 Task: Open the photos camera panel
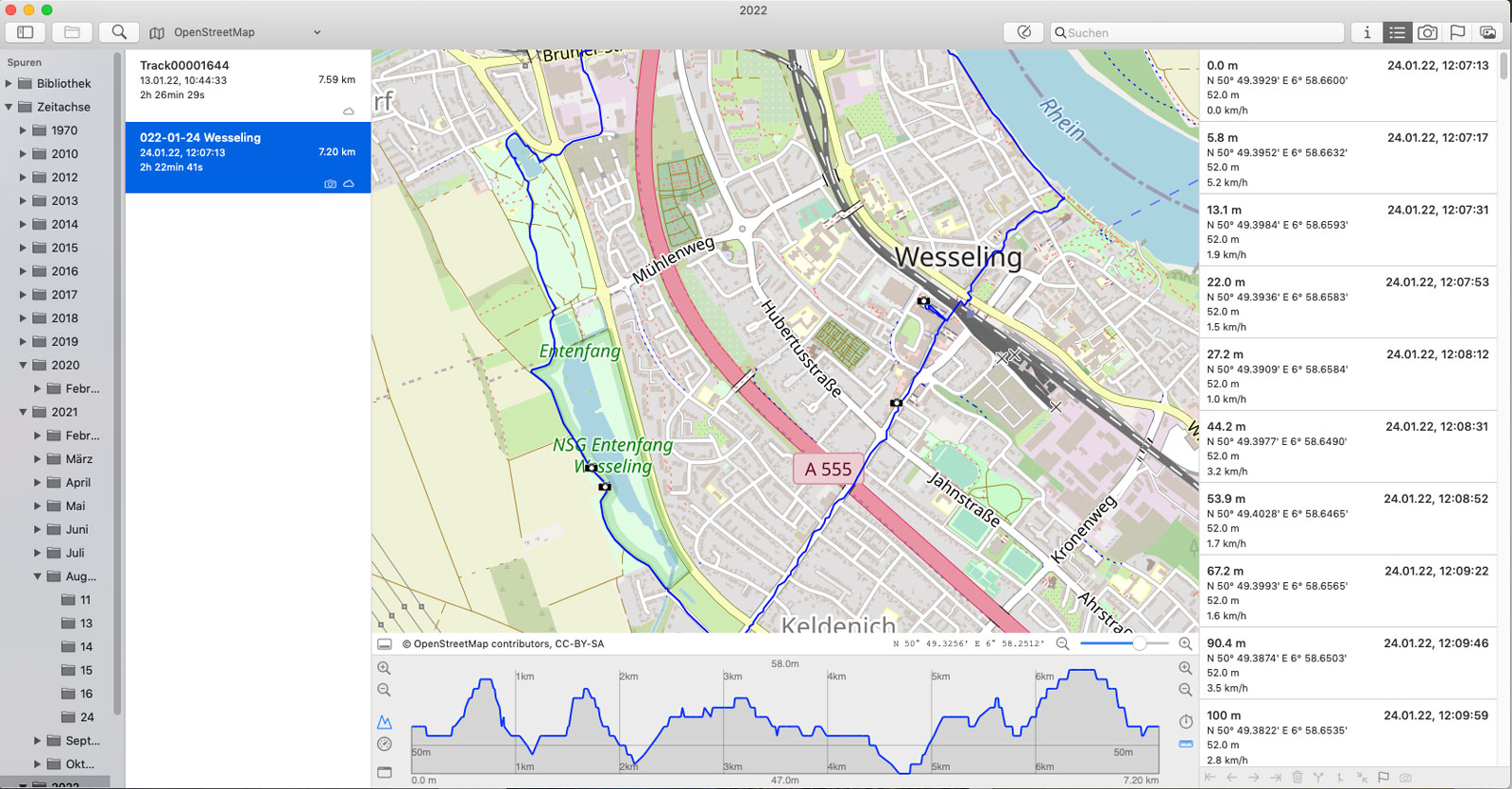1427,32
